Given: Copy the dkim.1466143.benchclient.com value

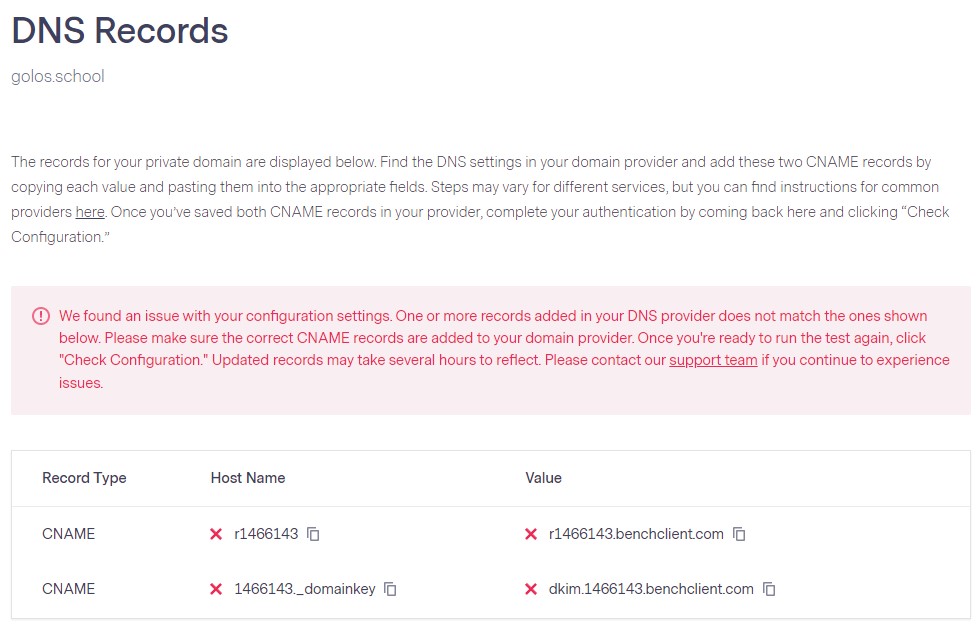Looking at the screenshot, I should click(769, 589).
